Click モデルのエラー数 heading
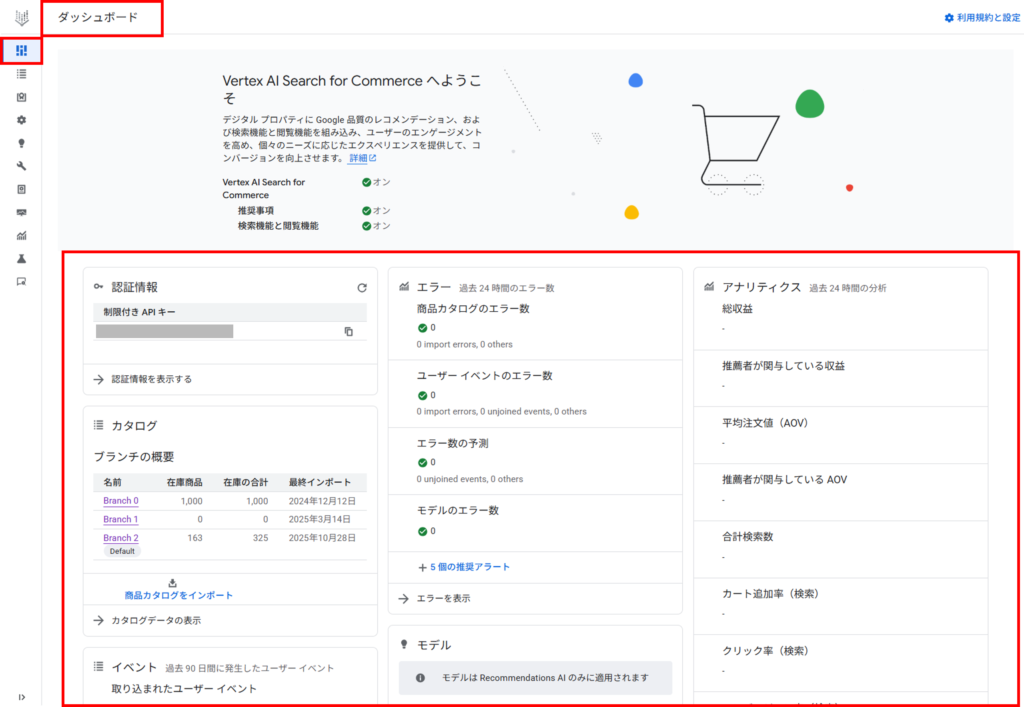The width and height of the screenshot is (1024, 707). point(458,511)
